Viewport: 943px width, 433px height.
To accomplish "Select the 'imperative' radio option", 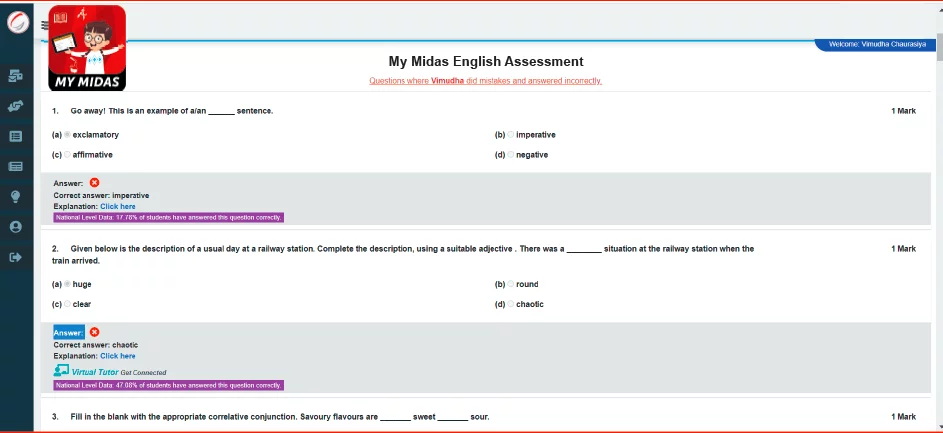I will [511, 135].
